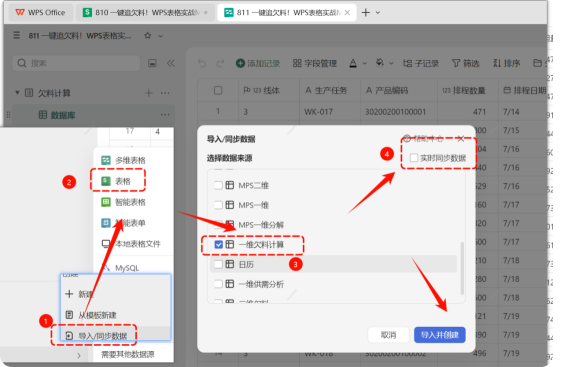Click the font color A icon
Viewport: 563px width, 367px height.
tap(353, 64)
